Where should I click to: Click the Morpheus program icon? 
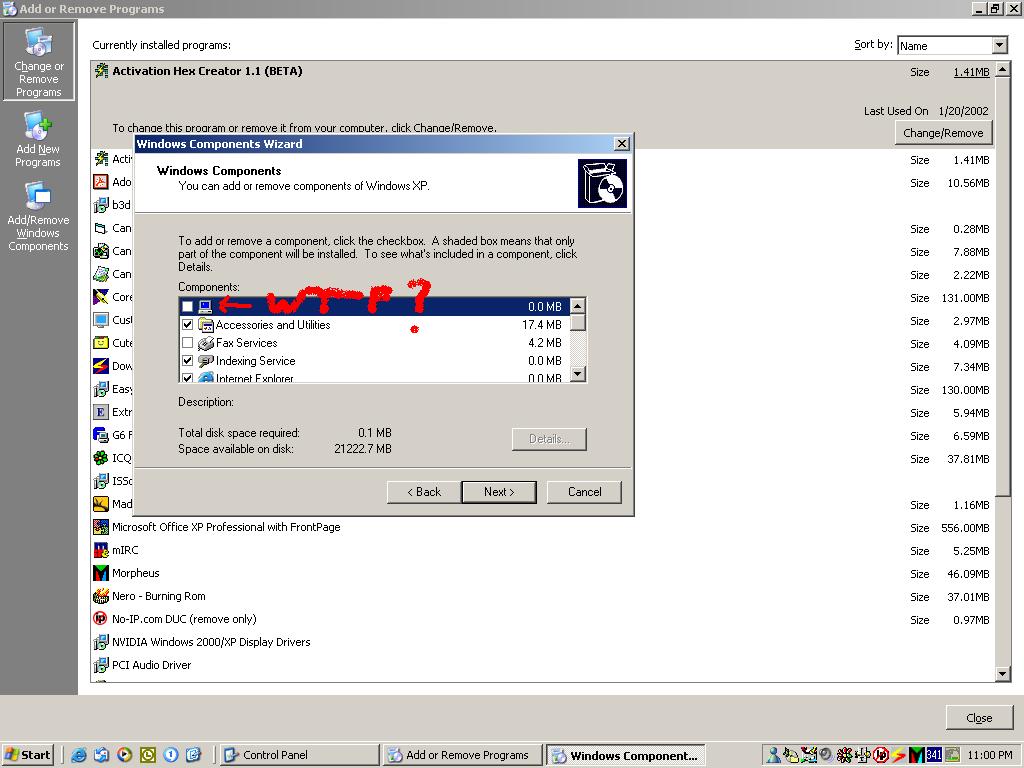click(101, 573)
